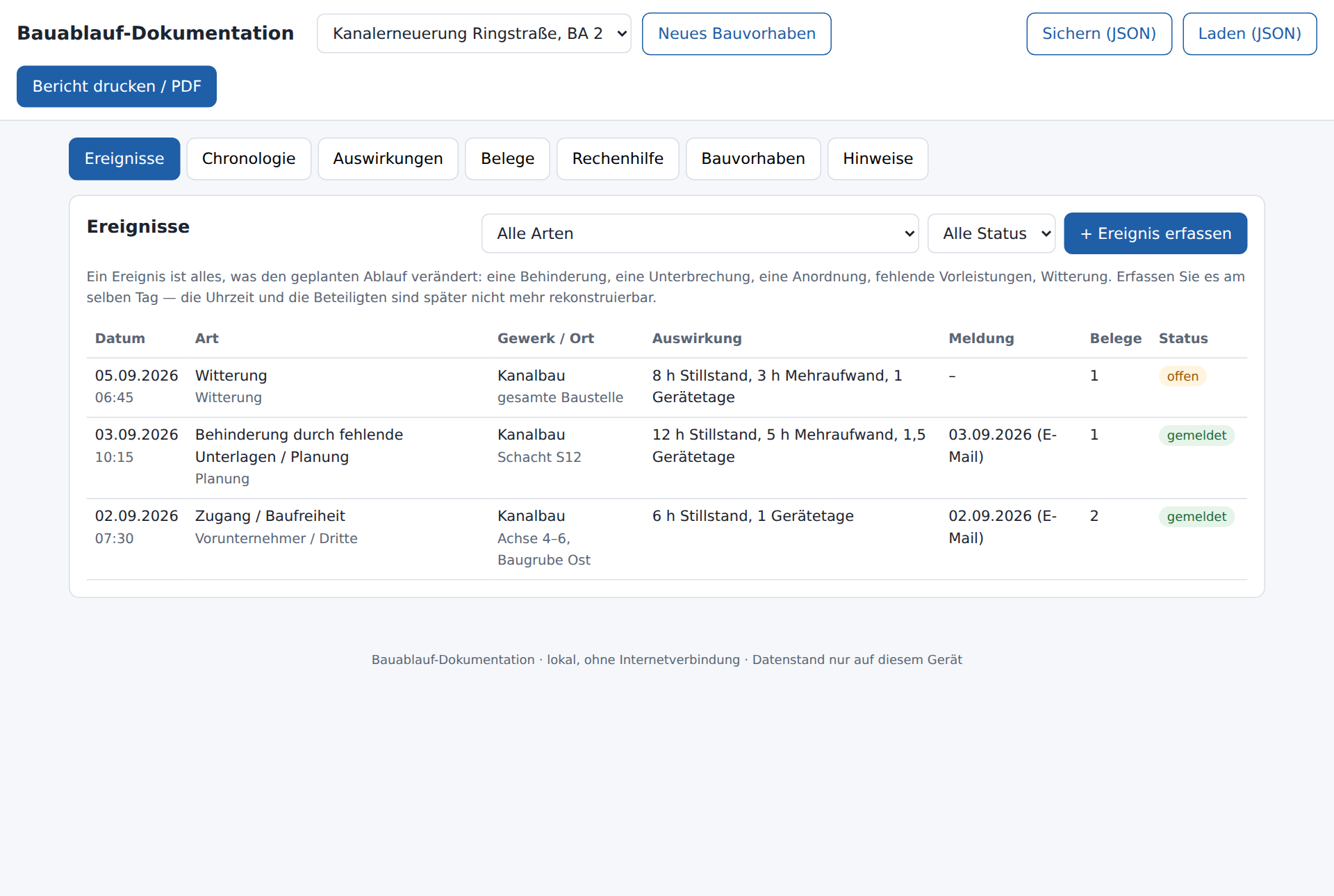Viewport: 1334px width, 896px height.
Task: Click 'Vorunternehmer / Dritte' subtext
Action: click(x=277, y=538)
